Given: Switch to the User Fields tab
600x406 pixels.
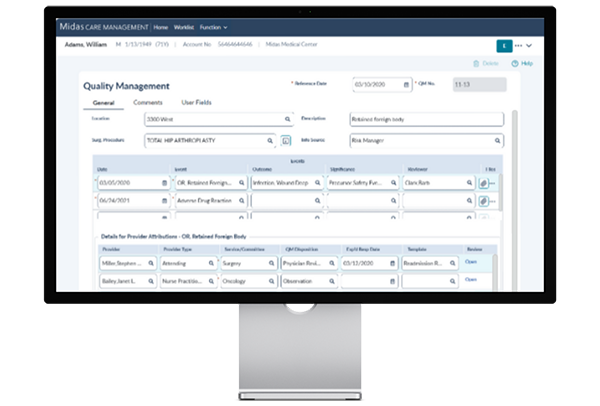Looking at the screenshot, I should tap(196, 103).
